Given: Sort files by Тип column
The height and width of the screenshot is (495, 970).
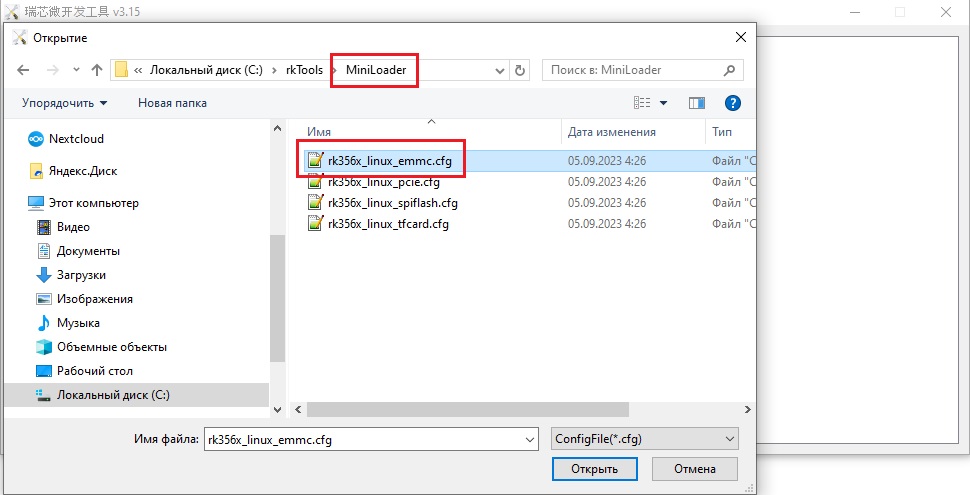Looking at the screenshot, I should pos(721,132).
